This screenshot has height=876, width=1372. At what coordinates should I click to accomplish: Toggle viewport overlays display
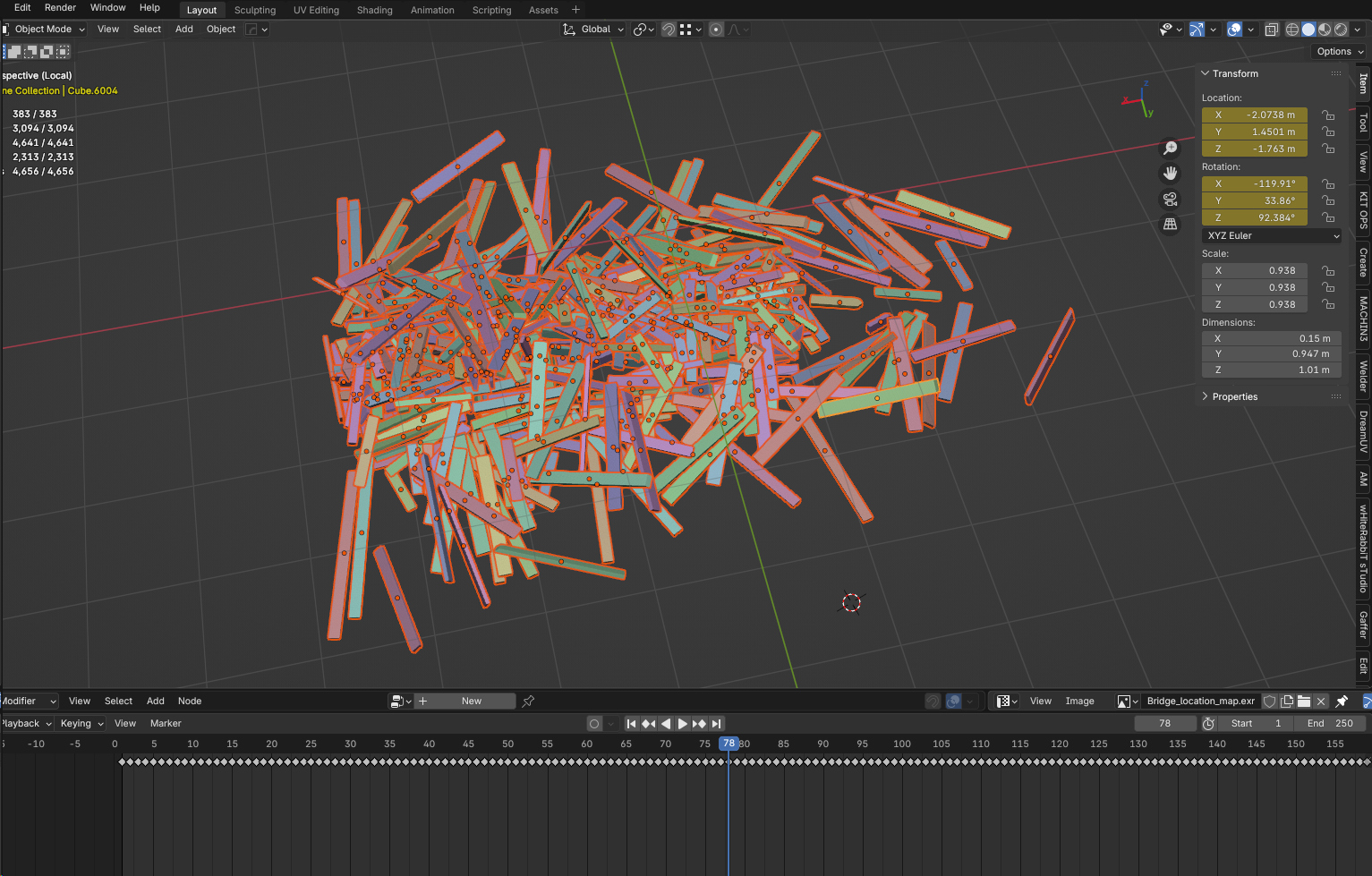(x=1235, y=30)
